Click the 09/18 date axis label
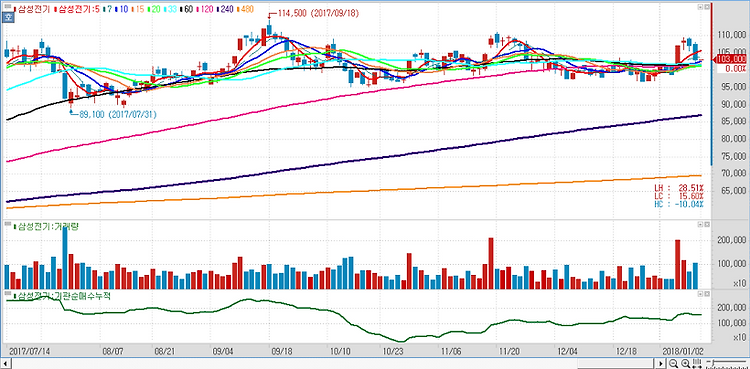This screenshot has width=750, height=369. coord(282,351)
